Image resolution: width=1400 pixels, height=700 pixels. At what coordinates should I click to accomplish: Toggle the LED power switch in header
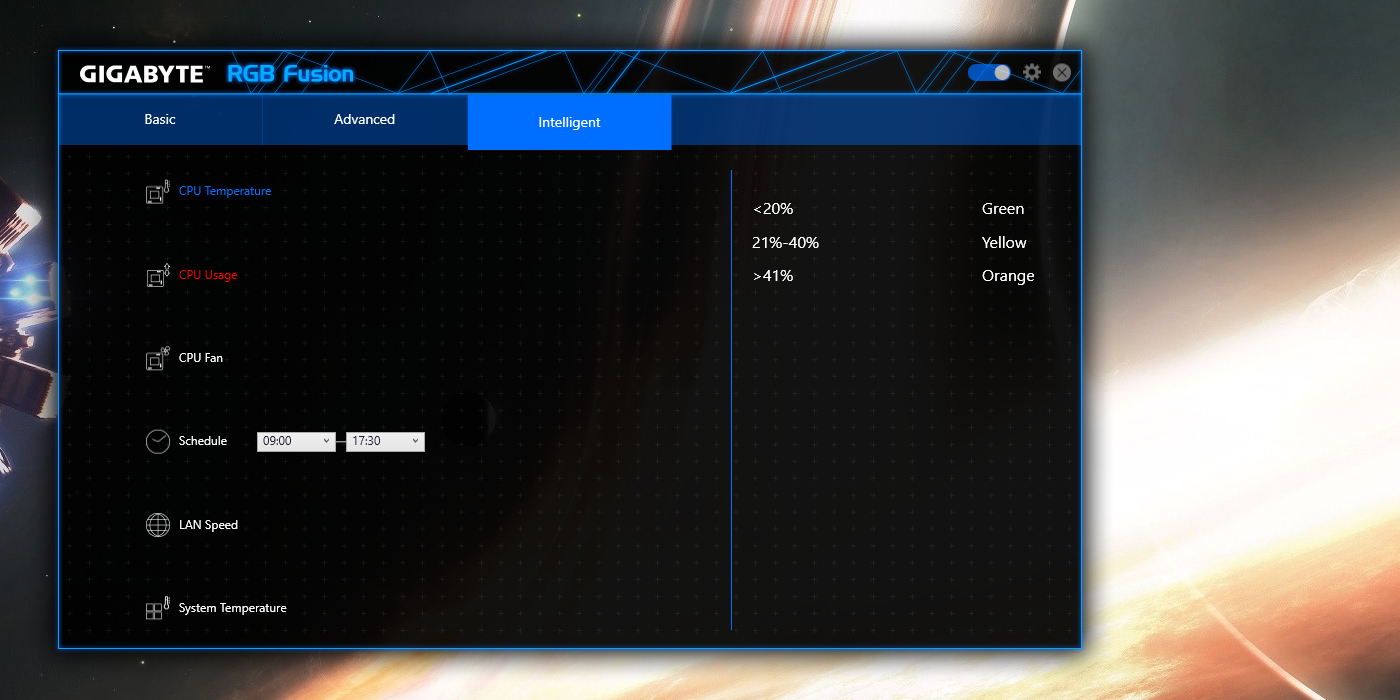989,73
